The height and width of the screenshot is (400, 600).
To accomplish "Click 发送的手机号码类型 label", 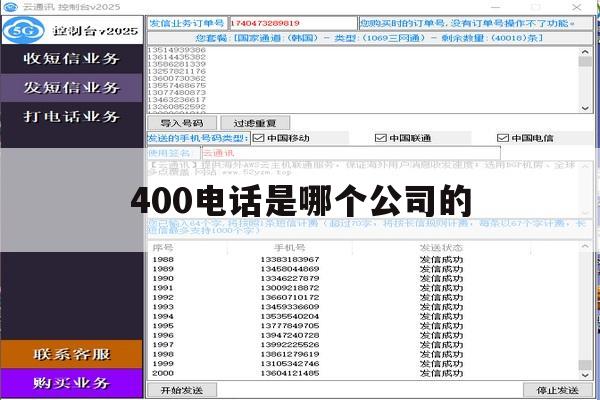I will tap(198, 138).
